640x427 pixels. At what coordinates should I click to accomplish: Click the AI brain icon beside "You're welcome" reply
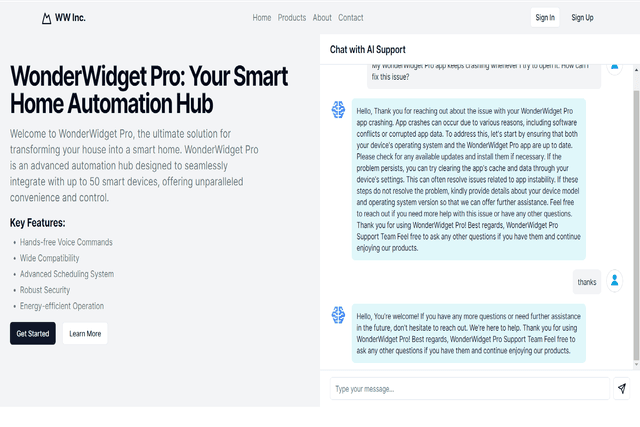point(338,315)
